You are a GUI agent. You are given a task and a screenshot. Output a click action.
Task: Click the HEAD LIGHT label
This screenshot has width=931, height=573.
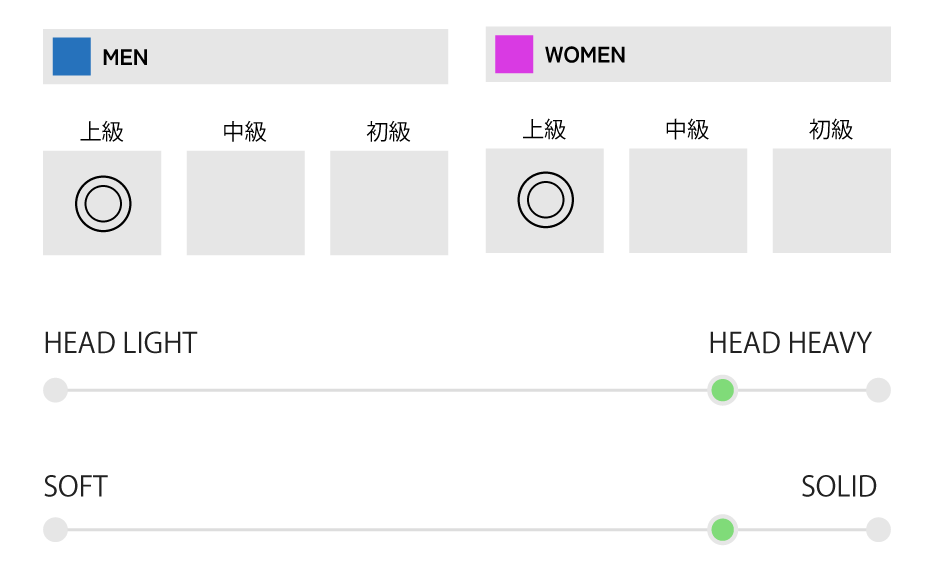click(x=120, y=344)
